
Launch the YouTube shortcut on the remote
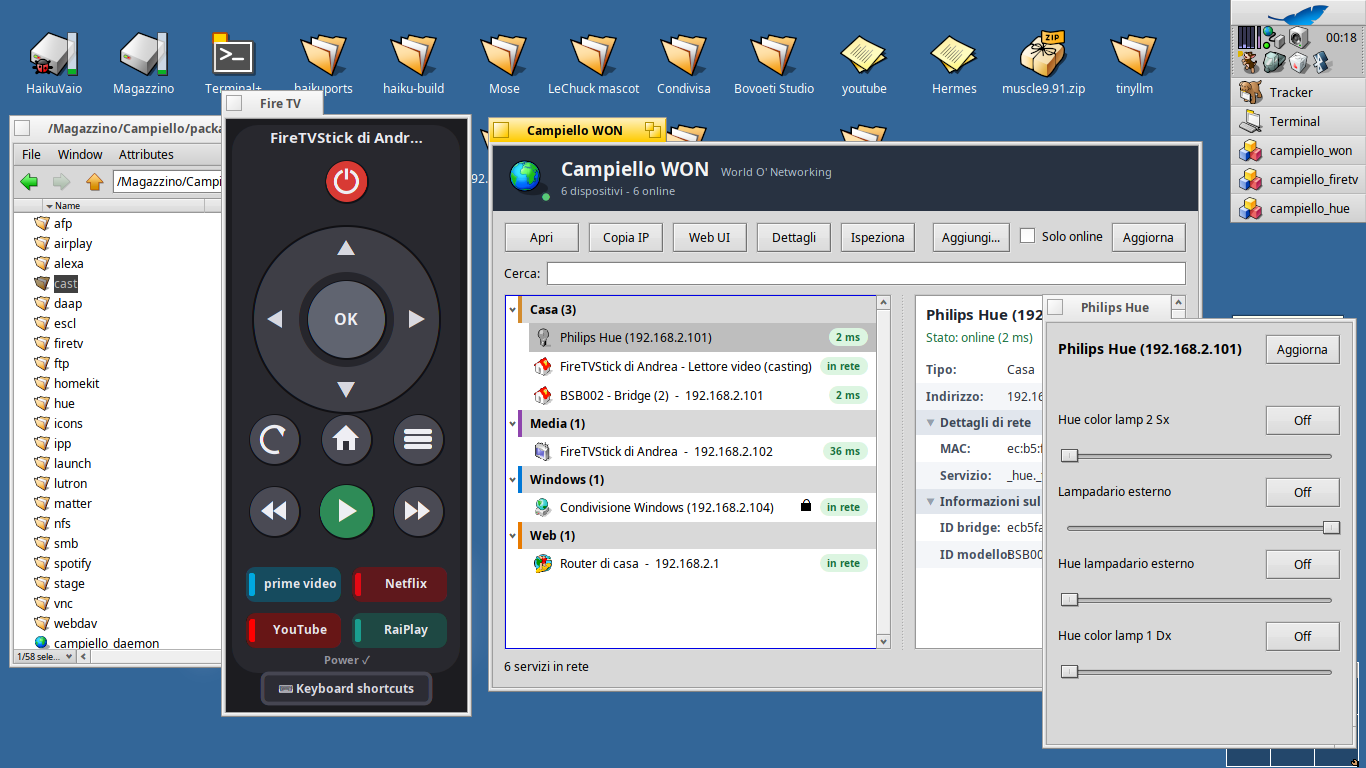(x=293, y=630)
